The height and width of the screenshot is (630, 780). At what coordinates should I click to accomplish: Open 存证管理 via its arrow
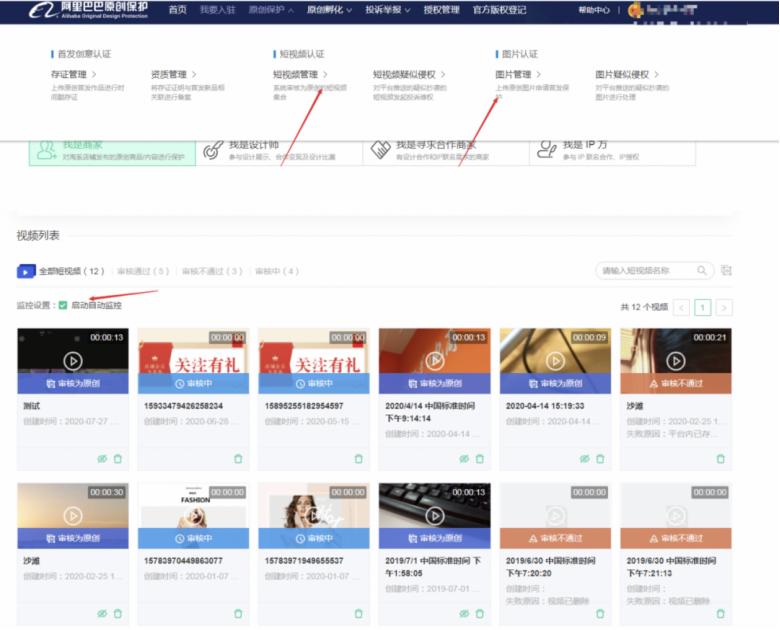94,74
